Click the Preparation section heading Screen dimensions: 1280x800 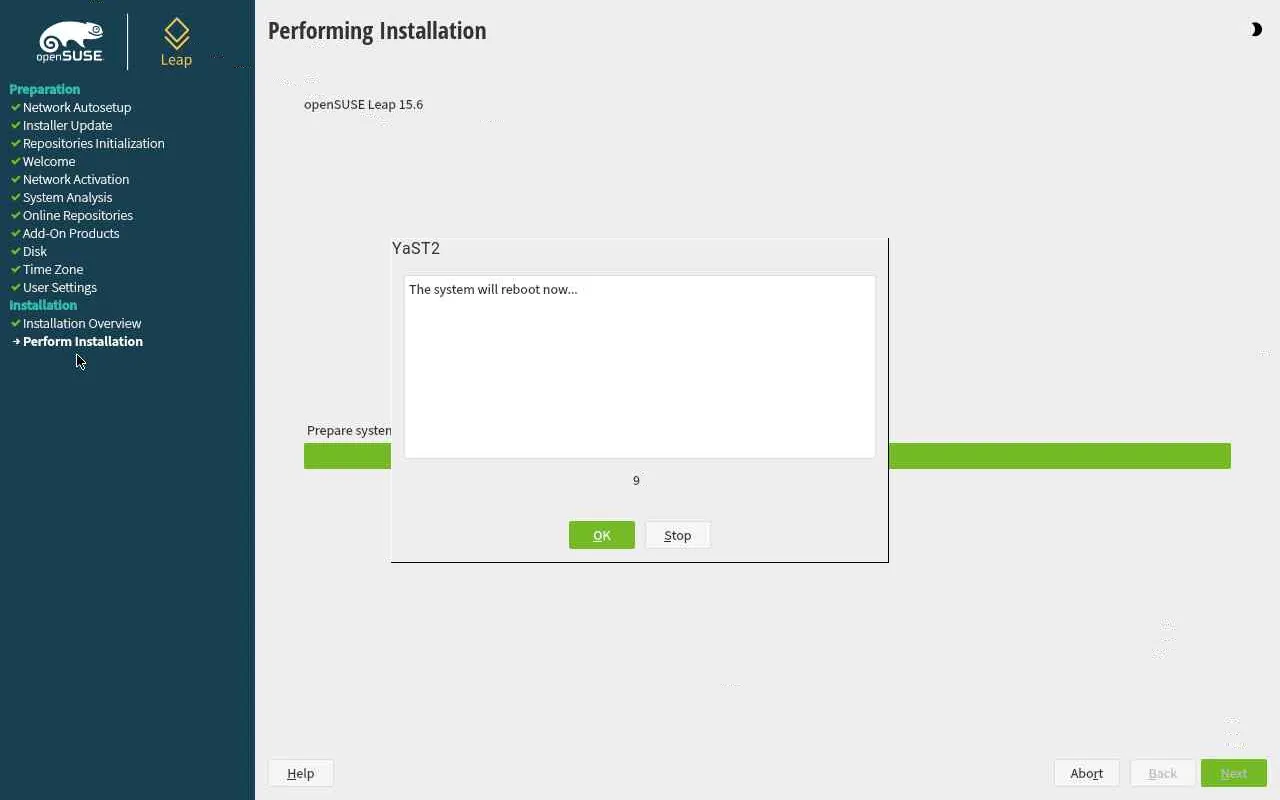tap(45, 89)
